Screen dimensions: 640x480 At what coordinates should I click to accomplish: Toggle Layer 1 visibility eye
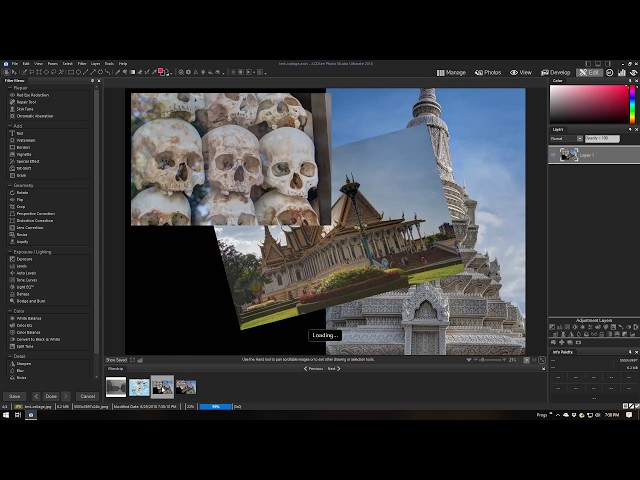click(553, 155)
